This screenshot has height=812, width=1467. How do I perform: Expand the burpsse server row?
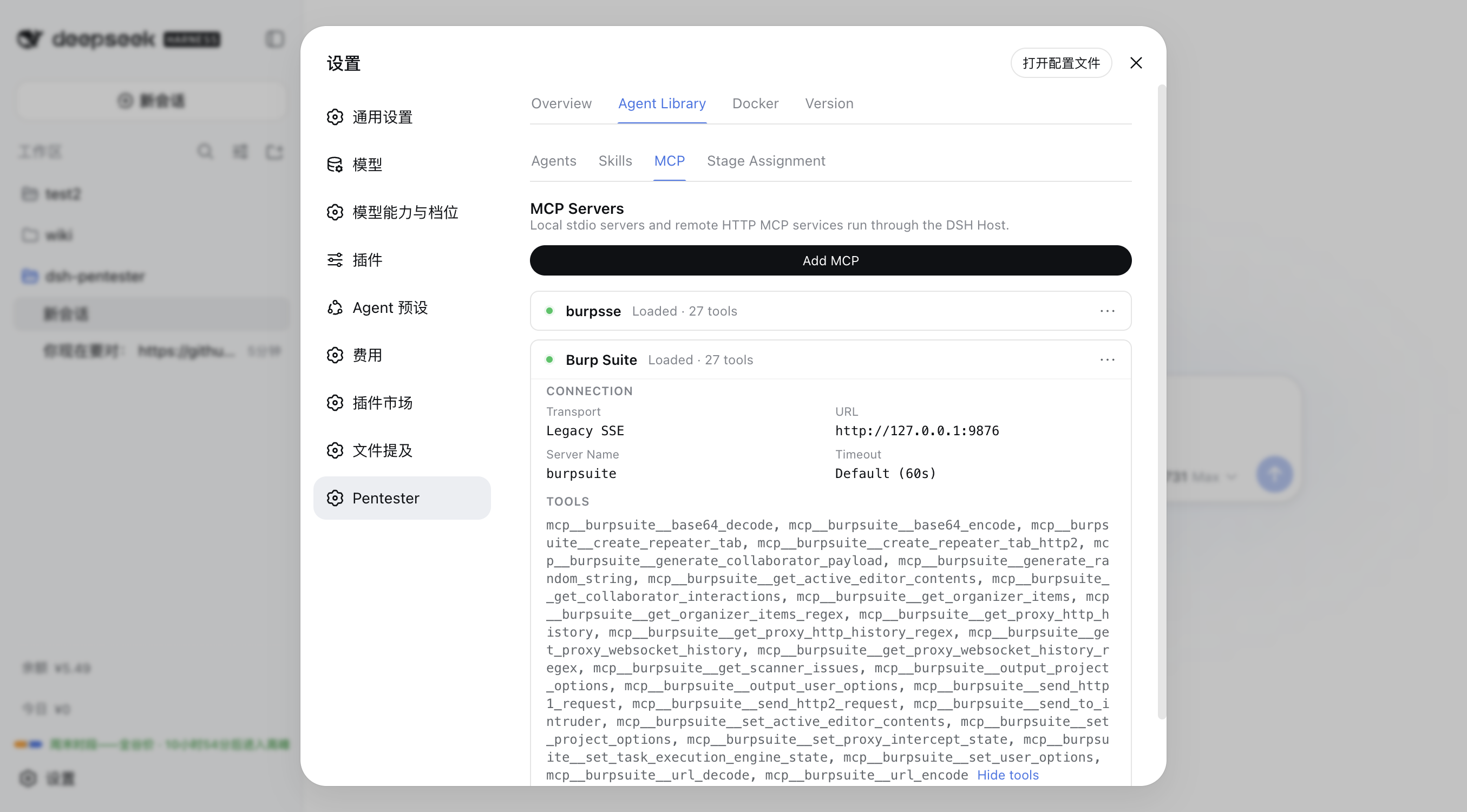click(x=830, y=311)
